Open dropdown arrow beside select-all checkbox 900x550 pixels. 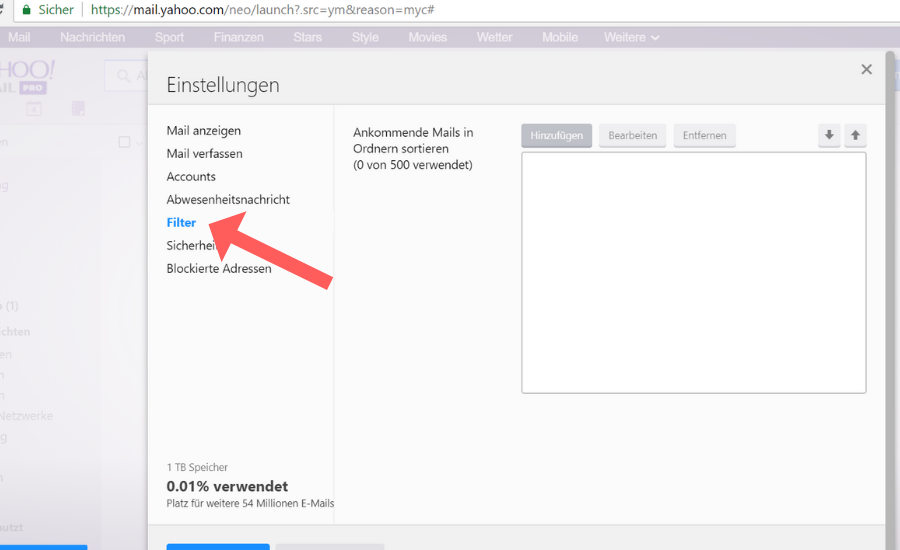(140, 142)
